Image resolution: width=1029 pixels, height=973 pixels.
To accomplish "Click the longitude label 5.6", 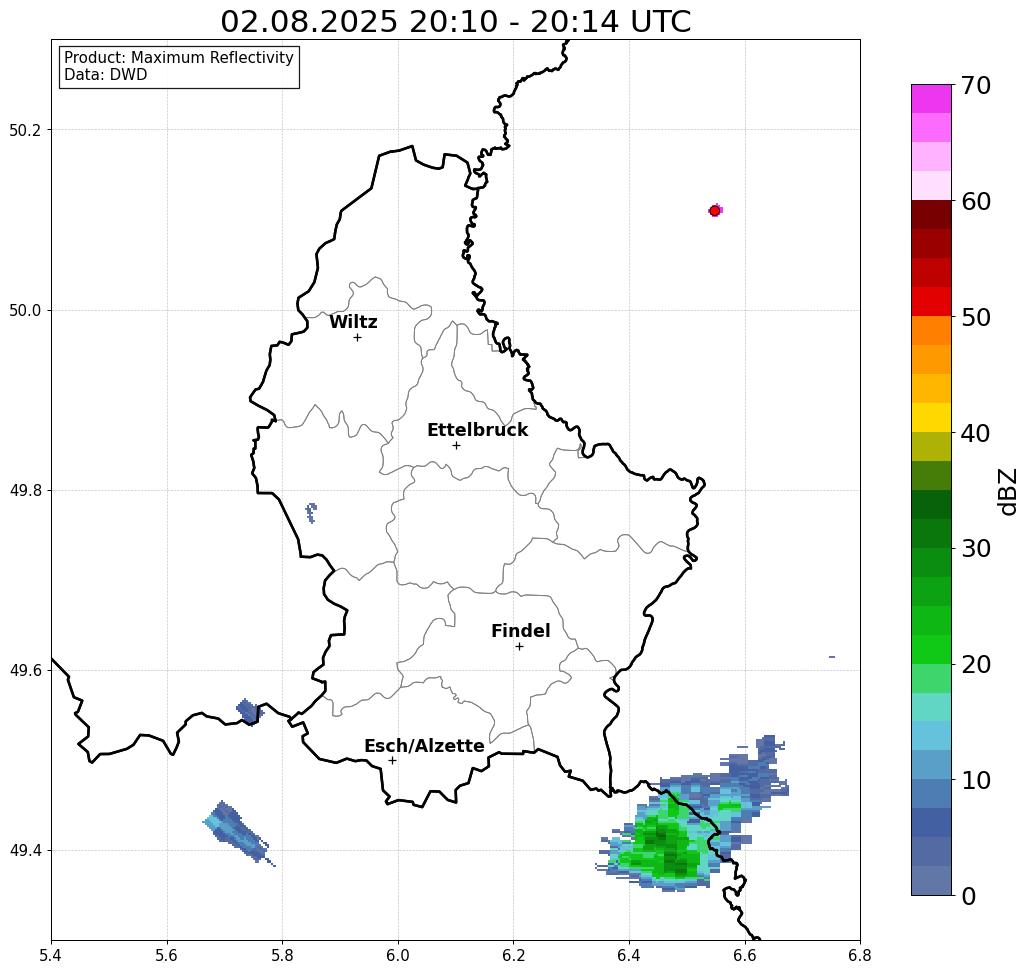I will click(x=167, y=955).
